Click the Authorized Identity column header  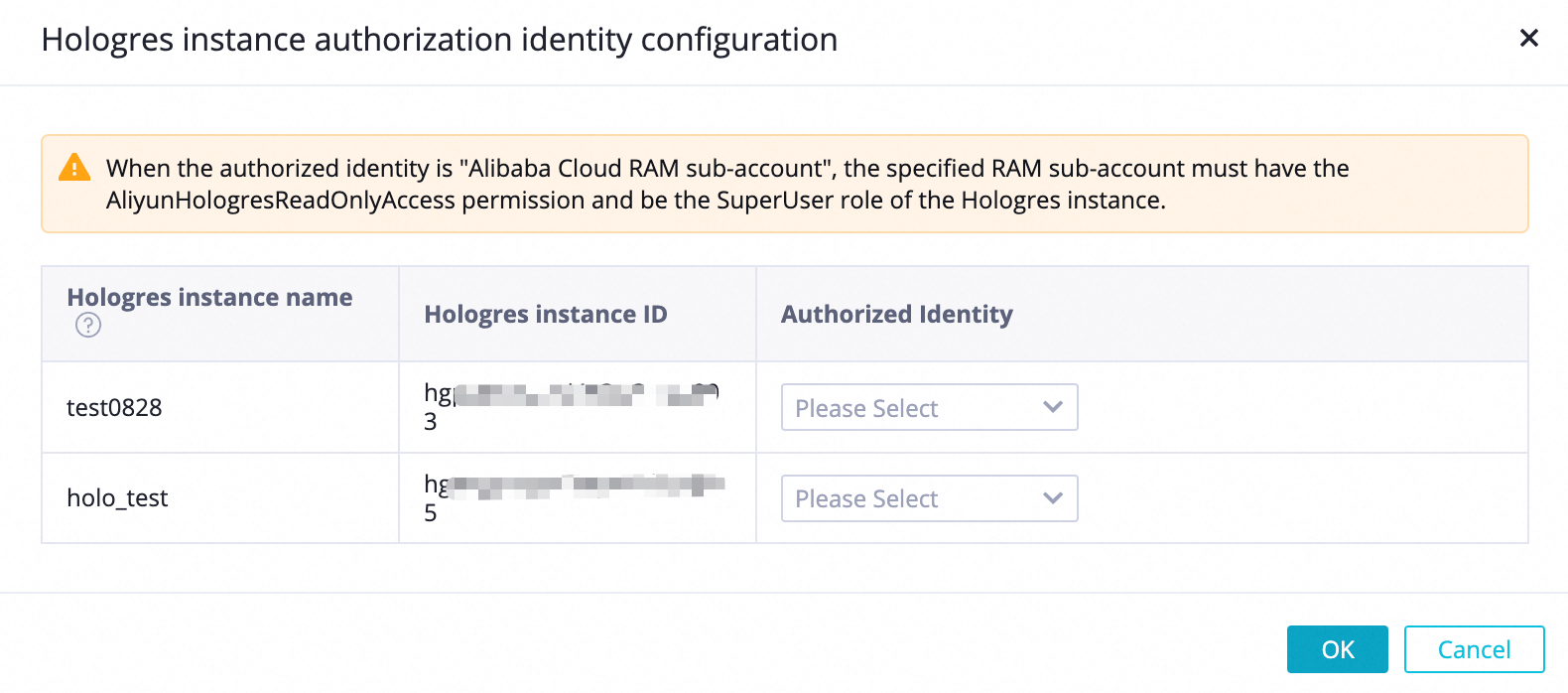coord(896,315)
